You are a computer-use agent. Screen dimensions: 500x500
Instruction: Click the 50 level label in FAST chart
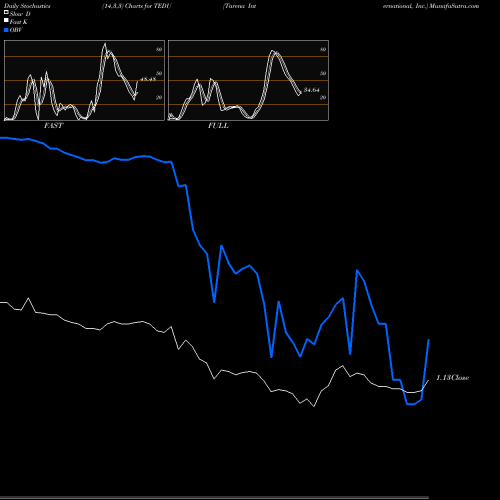coord(159,73)
